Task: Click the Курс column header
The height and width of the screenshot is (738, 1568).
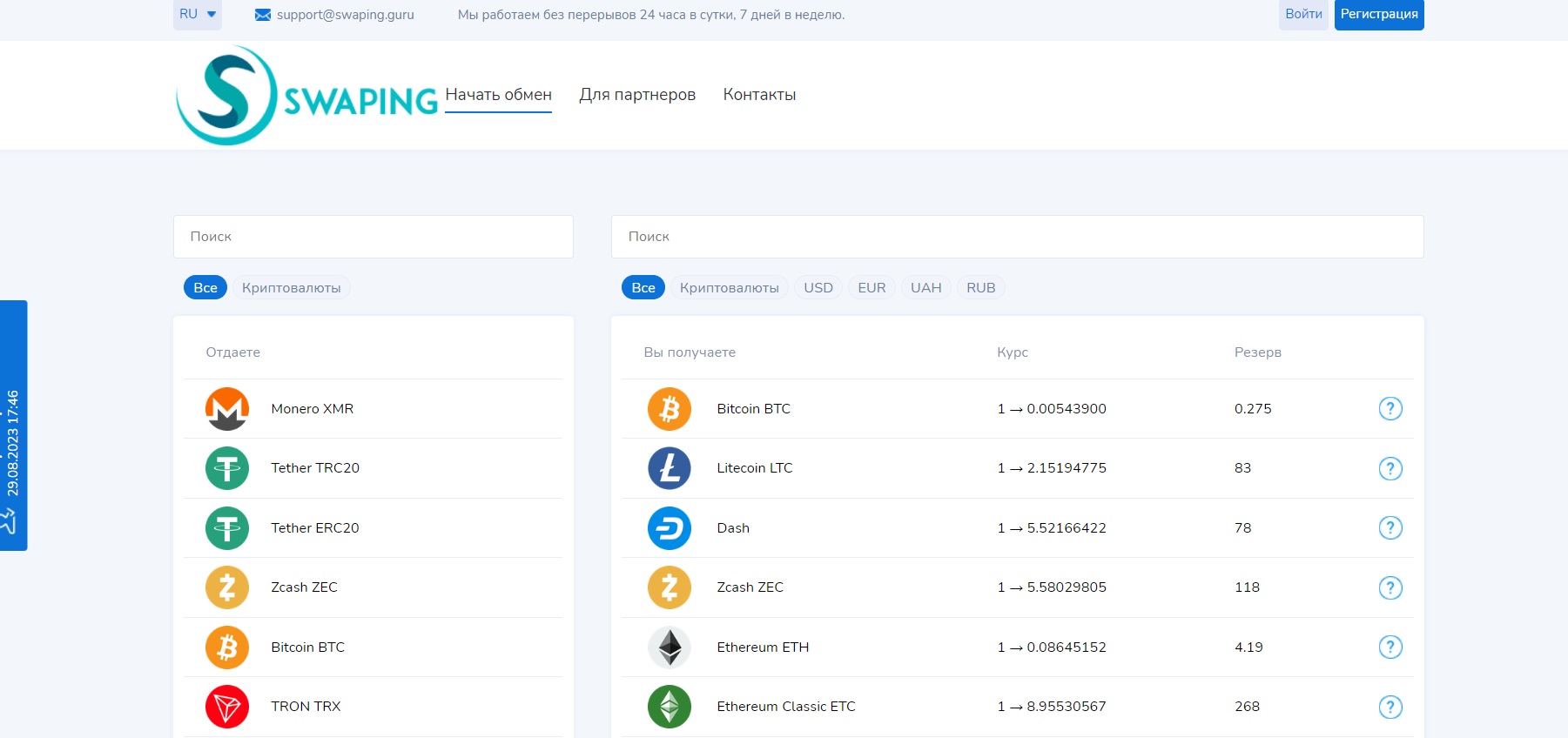Action: click(x=1013, y=352)
